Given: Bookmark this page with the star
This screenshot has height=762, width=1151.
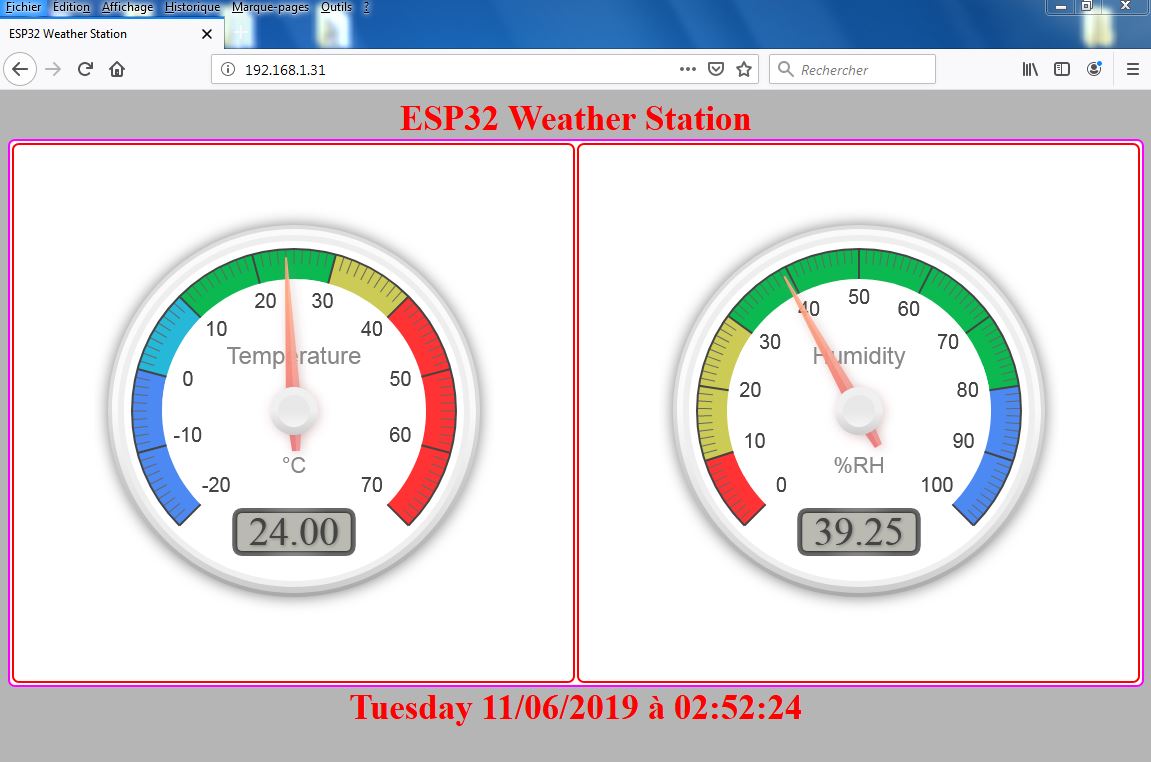Looking at the screenshot, I should (x=743, y=69).
